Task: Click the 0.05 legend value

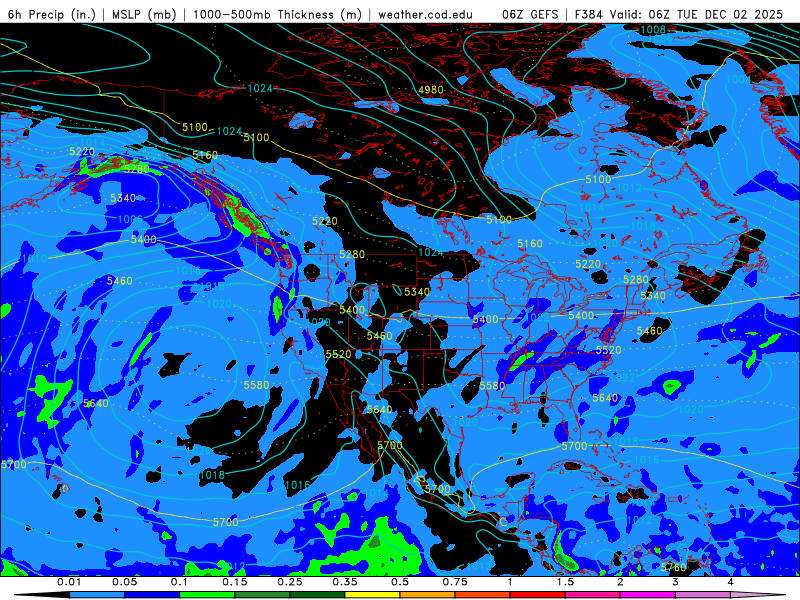Action: (124, 582)
